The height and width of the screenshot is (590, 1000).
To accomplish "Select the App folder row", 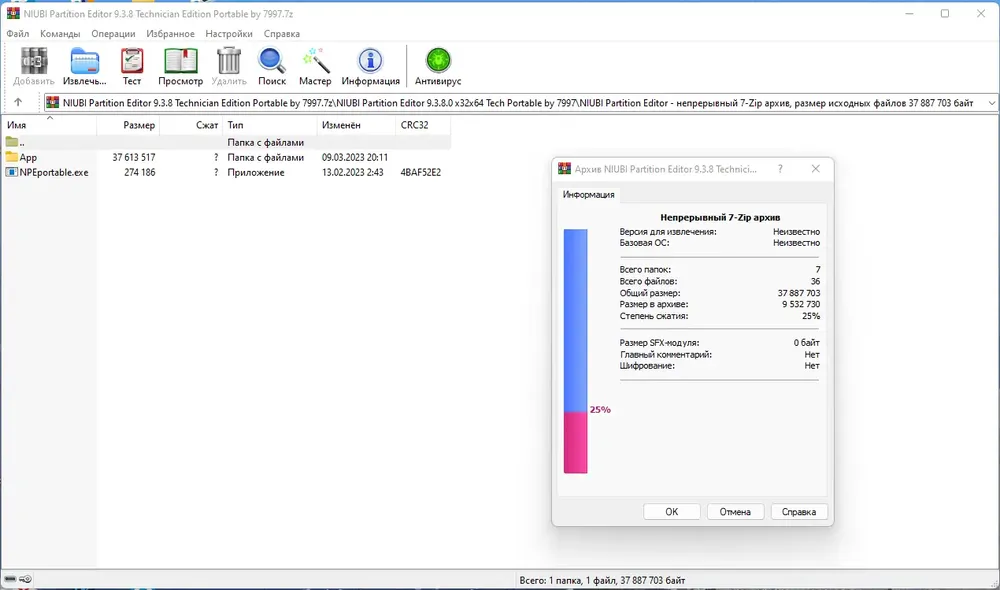I will click(226, 157).
